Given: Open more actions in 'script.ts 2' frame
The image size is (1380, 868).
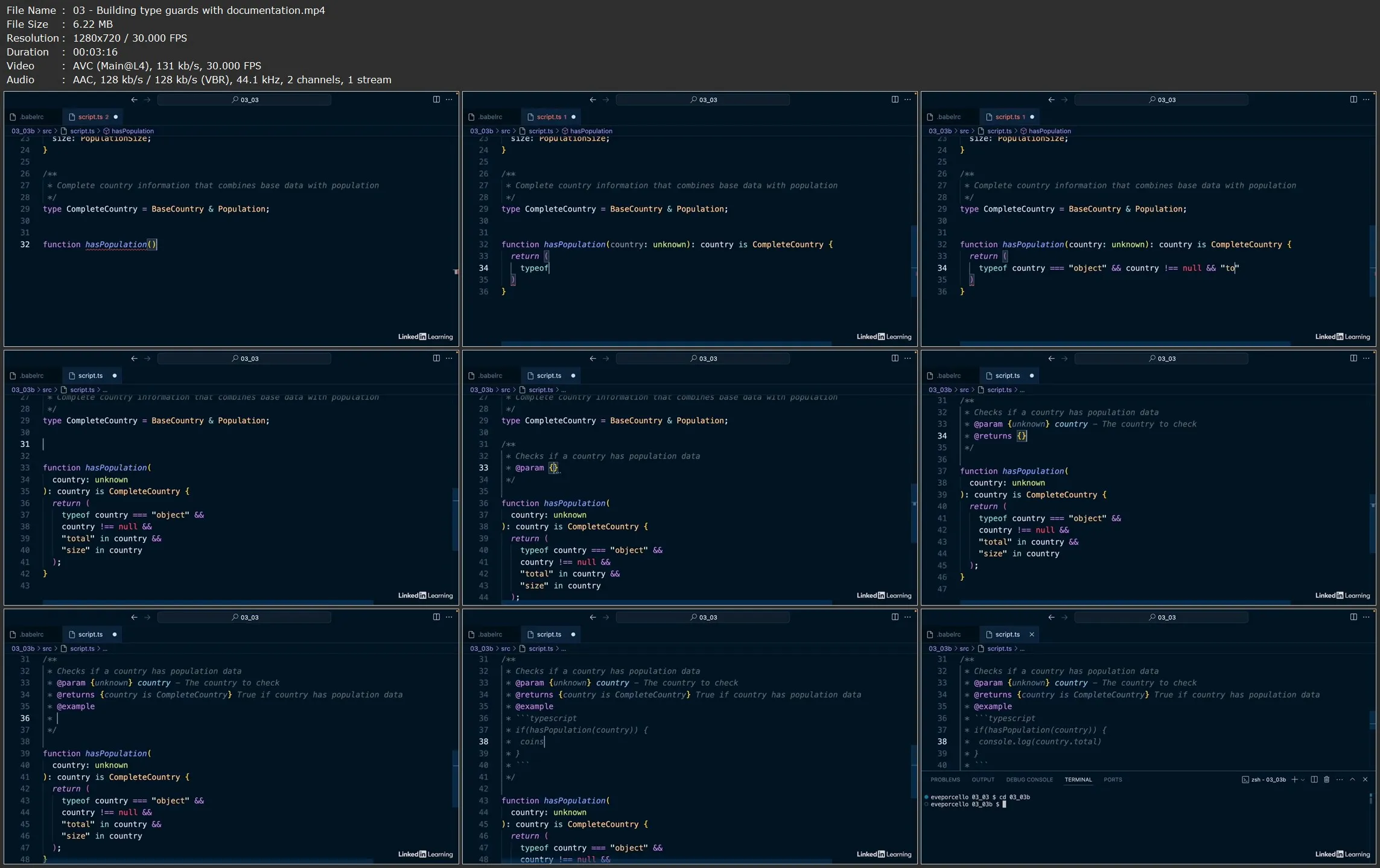Looking at the screenshot, I should pyautogui.click(x=449, y=100).
